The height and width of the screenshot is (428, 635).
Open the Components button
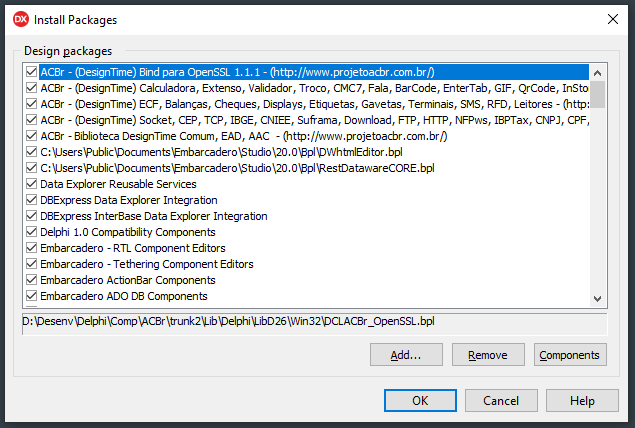click(x=570, y=355)
